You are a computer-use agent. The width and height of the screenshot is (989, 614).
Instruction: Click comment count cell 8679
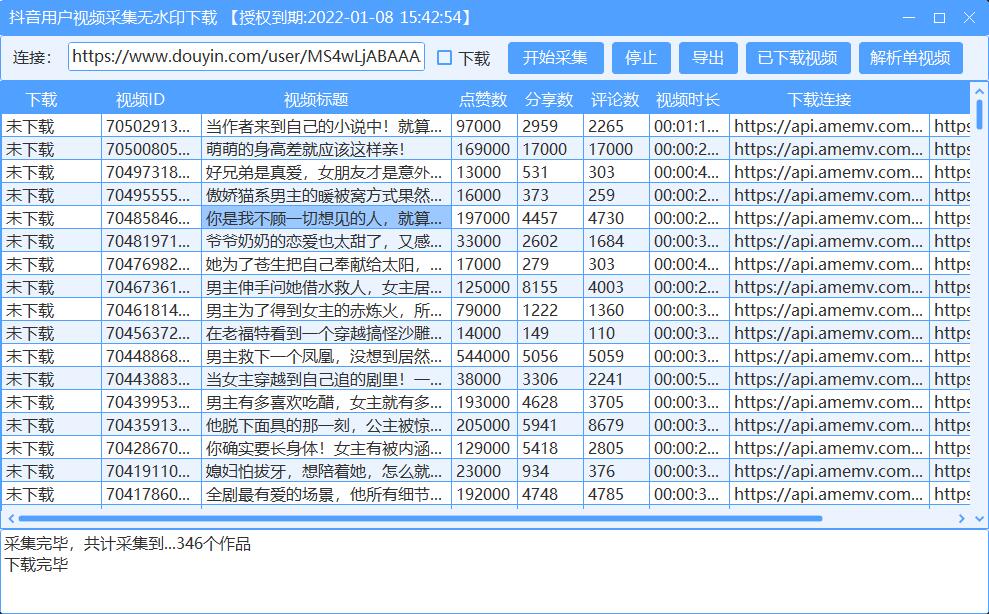pos(616,425)
